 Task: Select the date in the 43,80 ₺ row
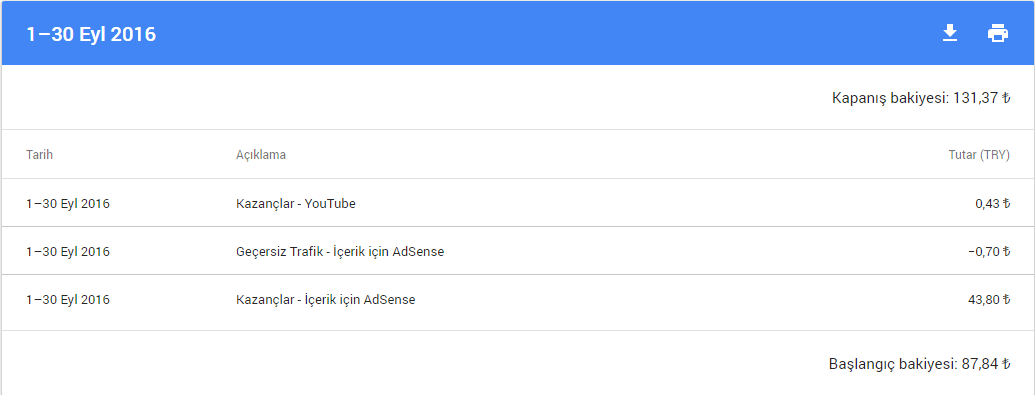68,300
